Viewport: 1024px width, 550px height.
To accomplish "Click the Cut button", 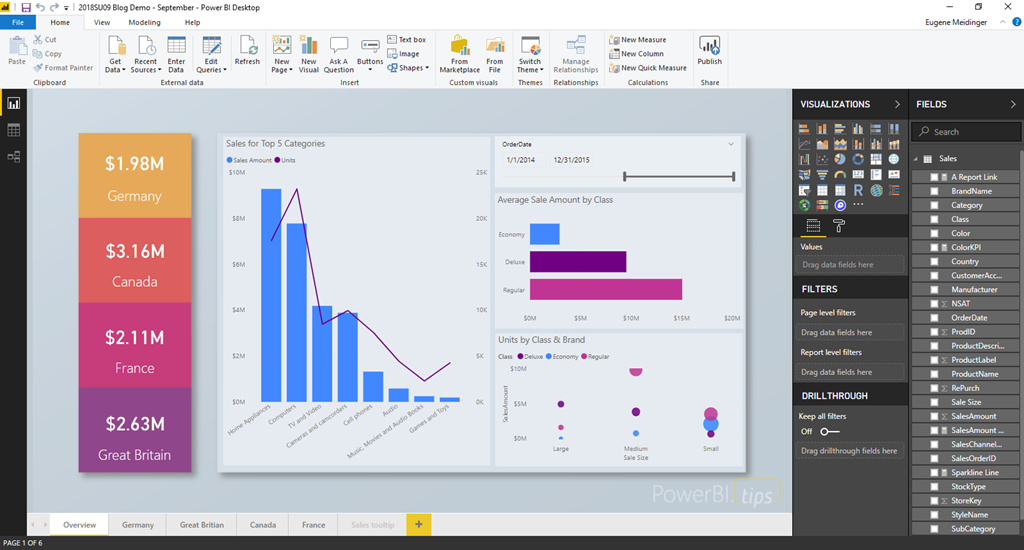I will tap(45, 40).
